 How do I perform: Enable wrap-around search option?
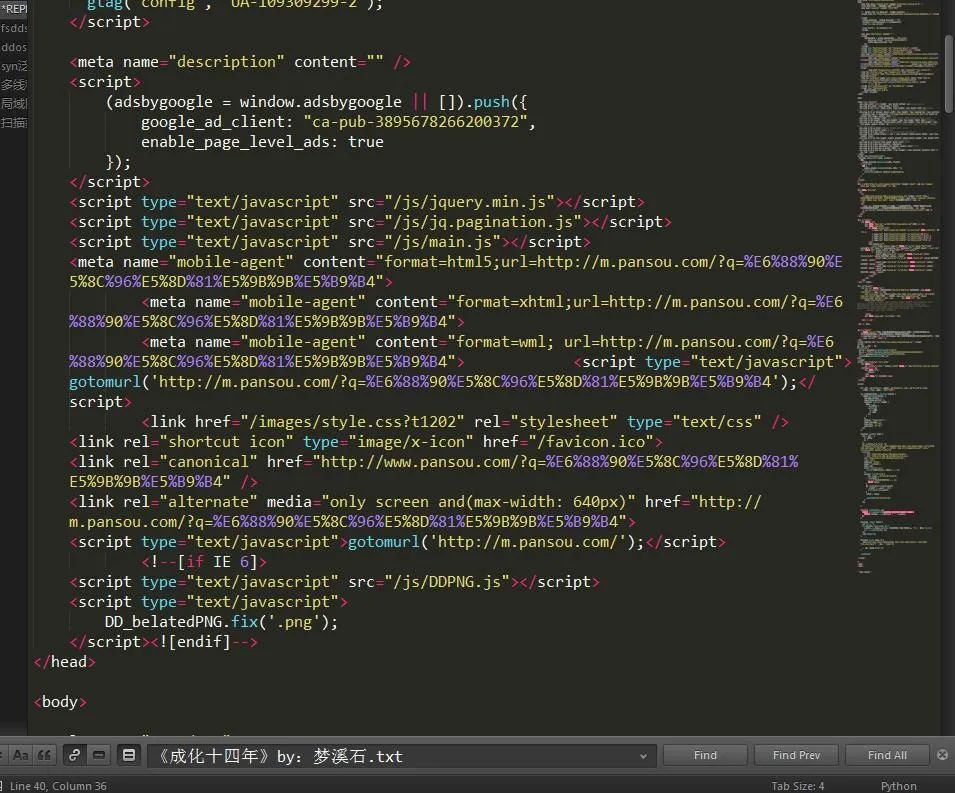tap(73, 756)
